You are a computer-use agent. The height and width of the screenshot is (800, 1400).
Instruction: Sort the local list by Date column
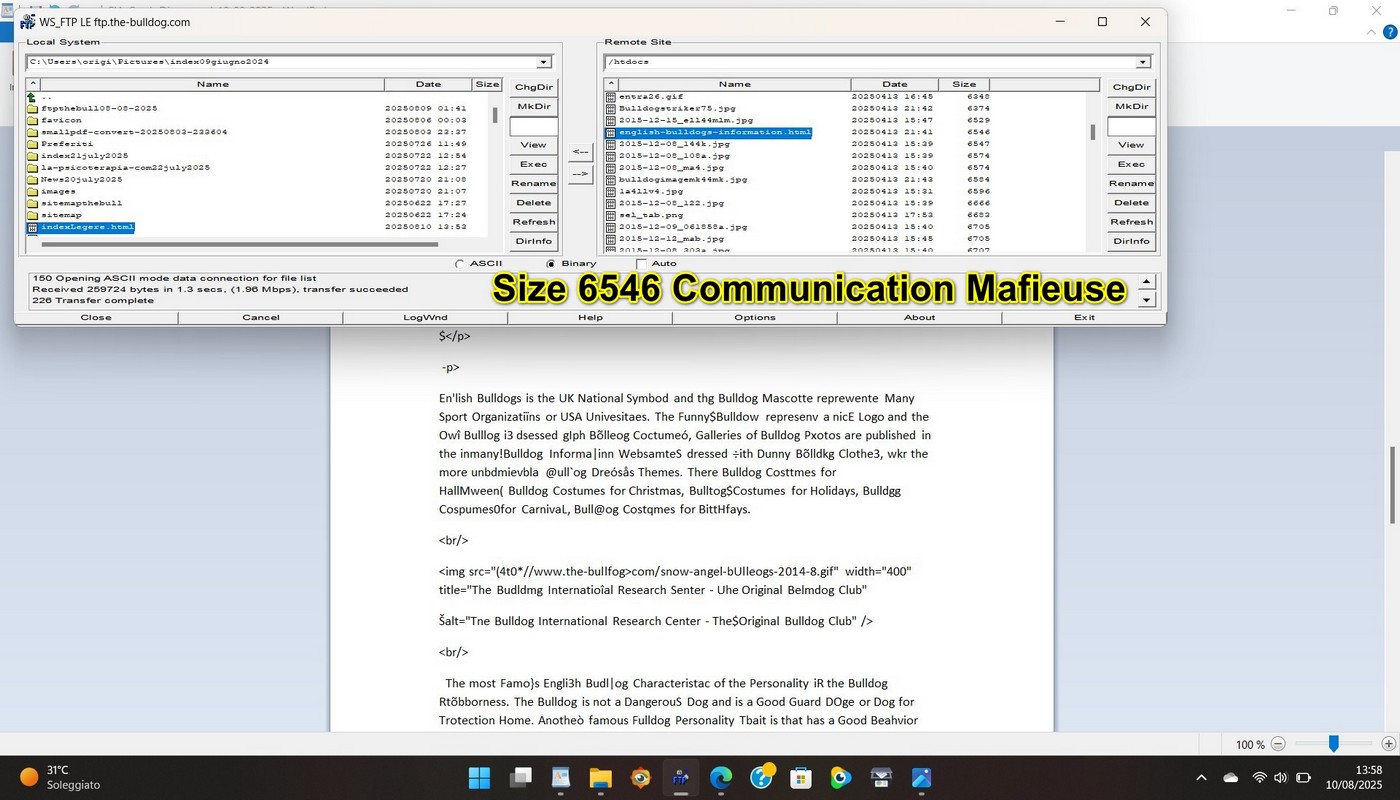(x=428, y=84)
